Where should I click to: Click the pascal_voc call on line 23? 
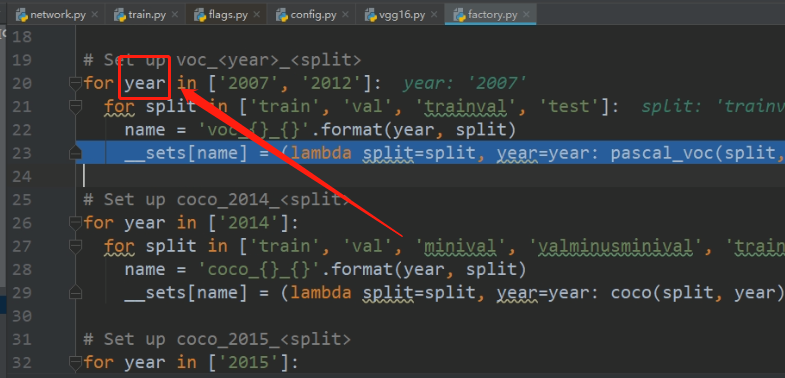698,153
